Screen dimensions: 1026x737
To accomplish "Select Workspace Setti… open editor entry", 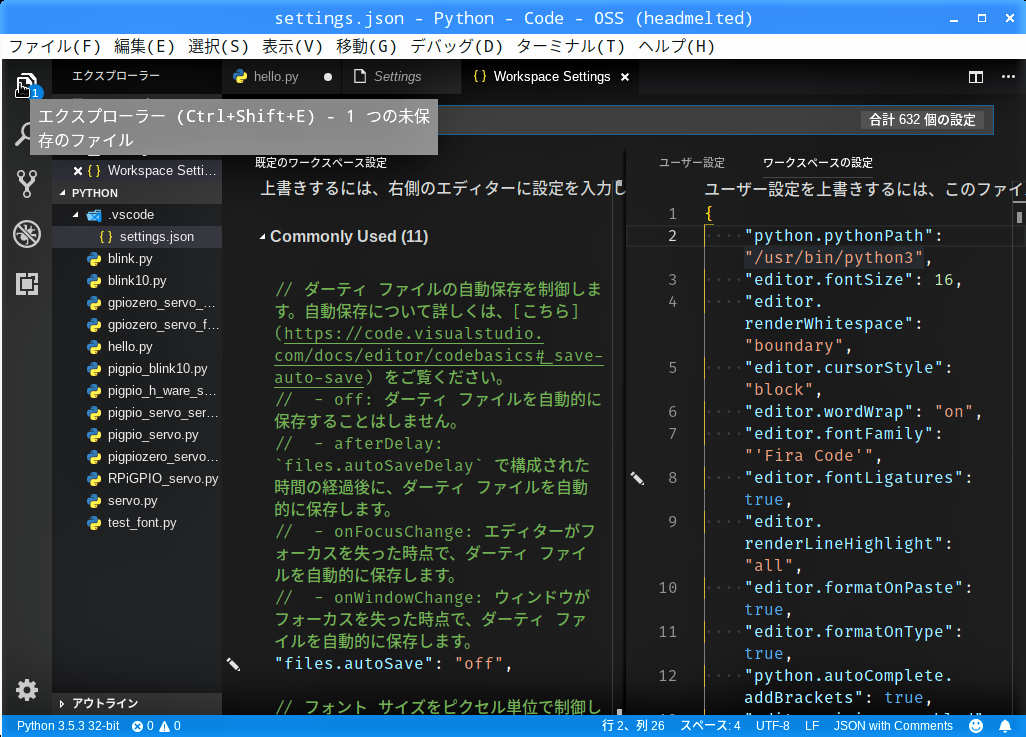I will (137, 171).
